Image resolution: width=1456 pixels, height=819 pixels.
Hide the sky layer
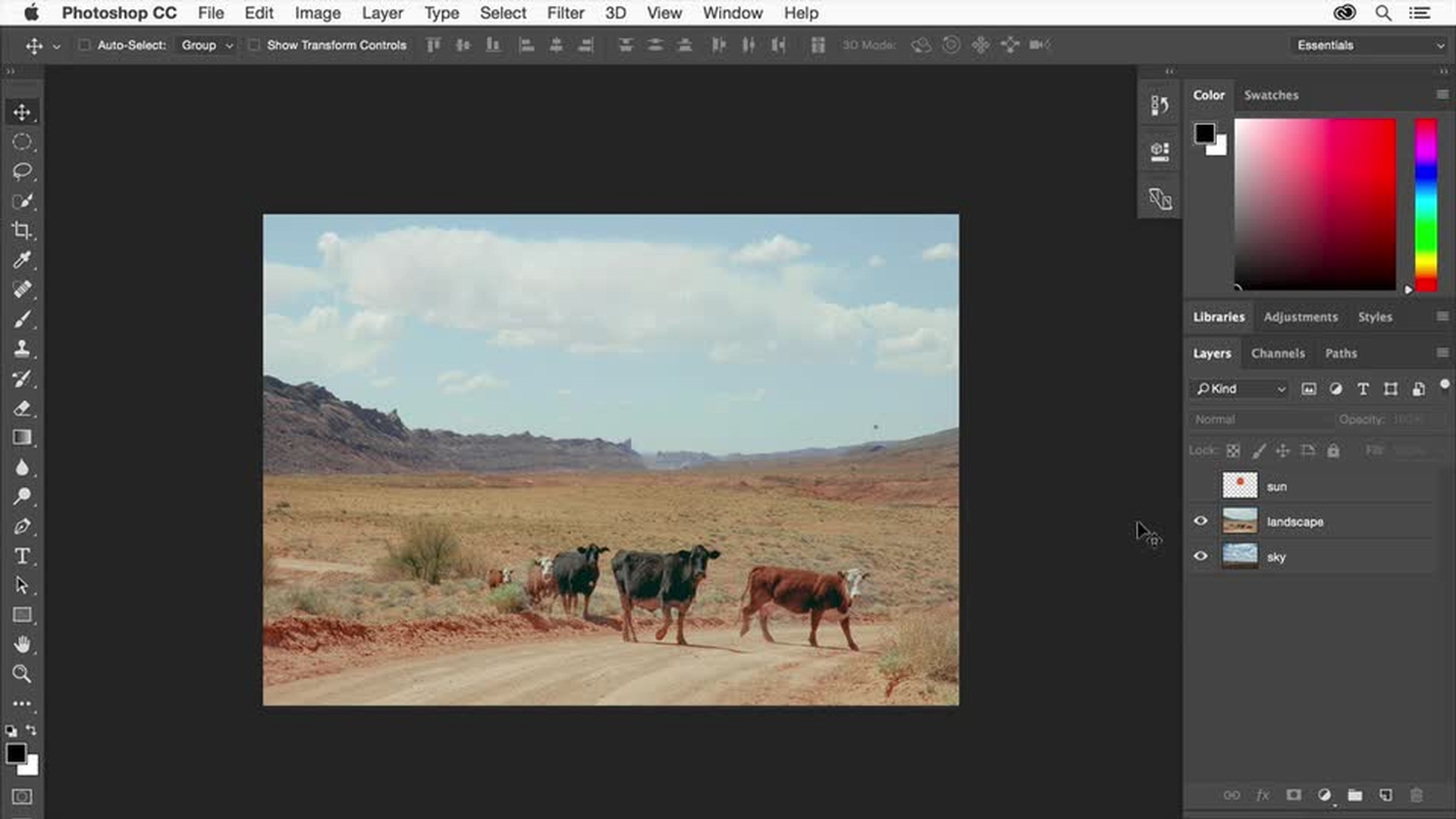1200,556
